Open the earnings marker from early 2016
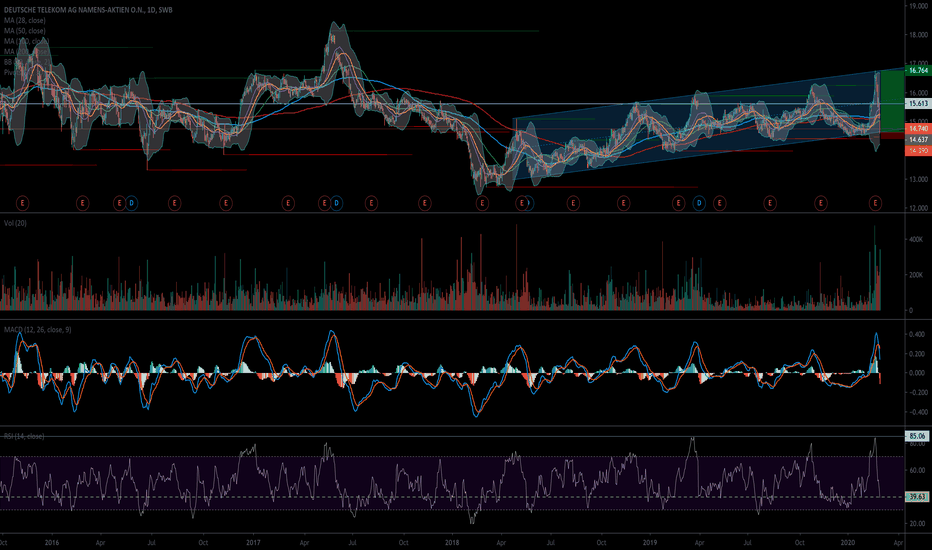This screenshot has width=932, height=550. point(83,203)
